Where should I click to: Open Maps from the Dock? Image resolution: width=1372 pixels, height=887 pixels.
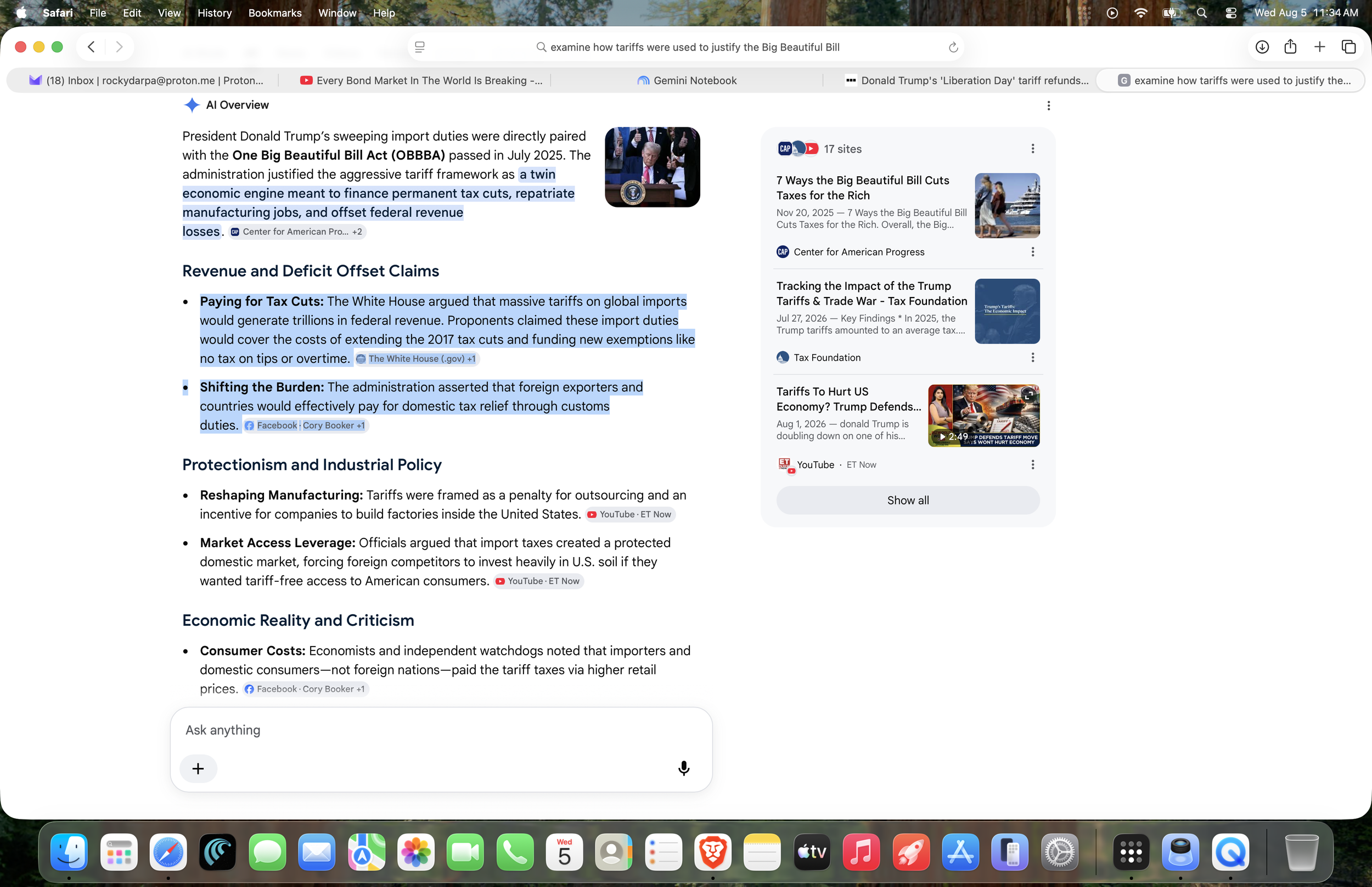pos(366,851)
